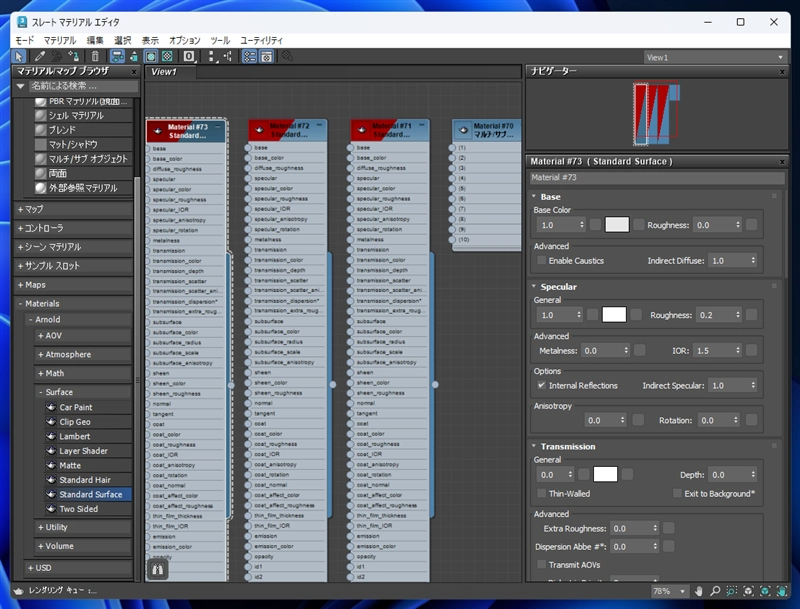
Task: Toggle Material/Map Browser panel button
Action: point(249,57)
